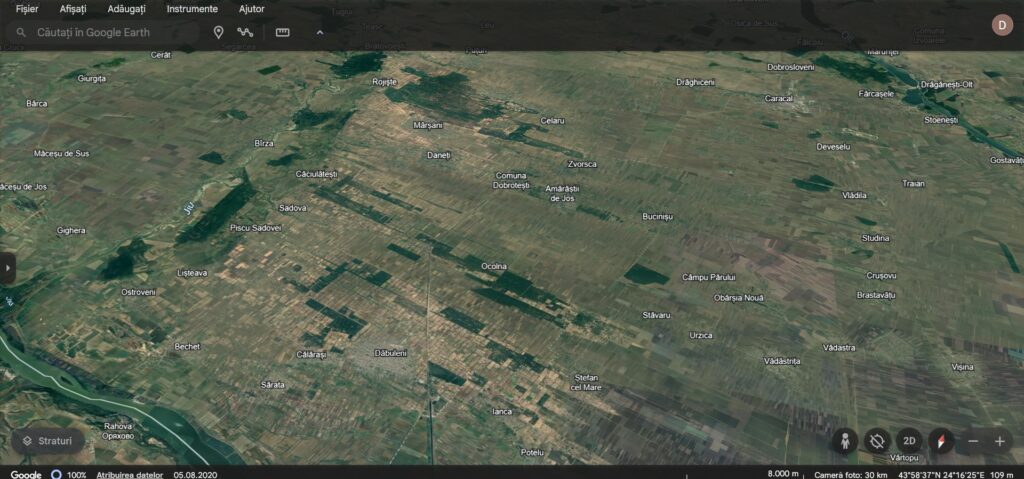Zoom out with the minus button
Image resolution: width=1024 pixels, height=479 pixels.
point(973,441)
